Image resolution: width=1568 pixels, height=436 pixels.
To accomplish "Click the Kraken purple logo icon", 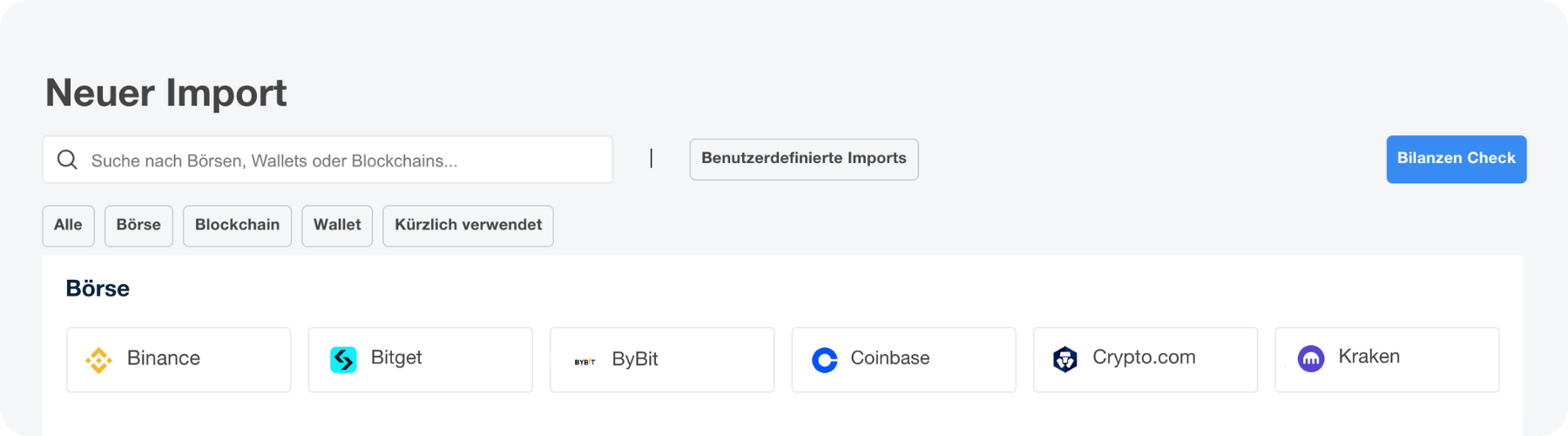I will coord(1311,358).
